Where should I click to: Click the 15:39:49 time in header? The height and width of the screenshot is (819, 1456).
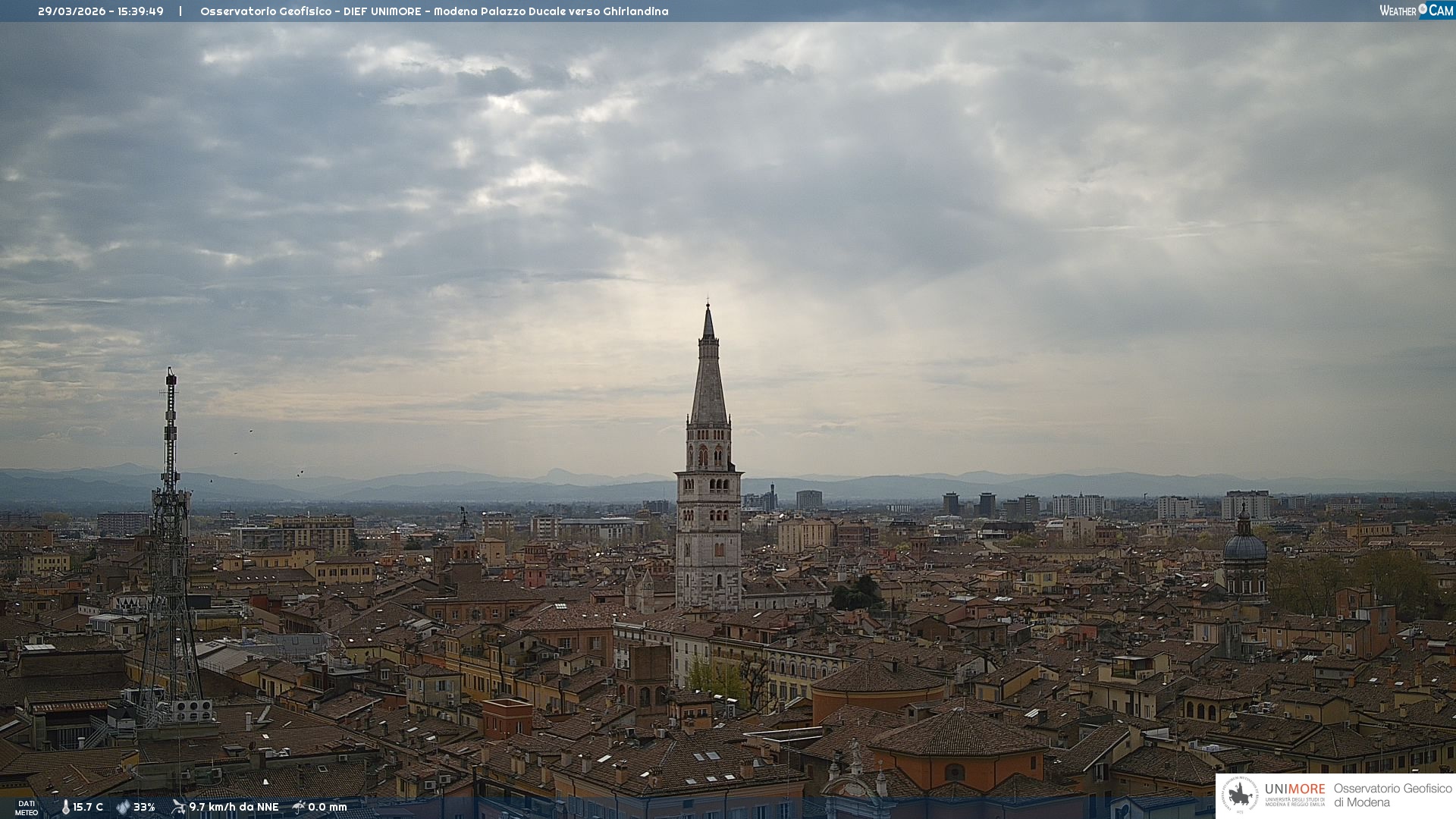tap(140, 11)
